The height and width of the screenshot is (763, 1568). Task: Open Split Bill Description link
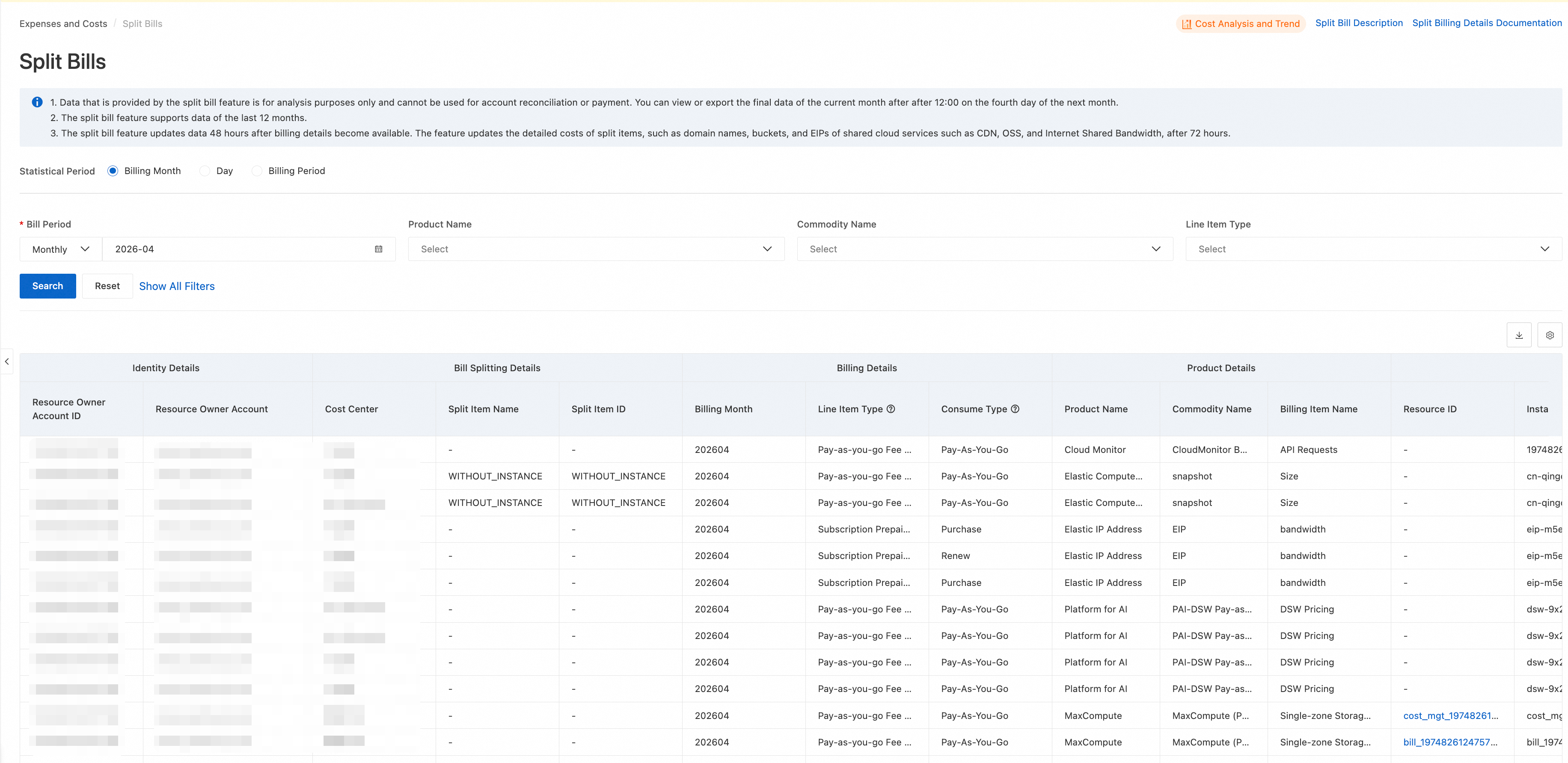[1359, 23]
